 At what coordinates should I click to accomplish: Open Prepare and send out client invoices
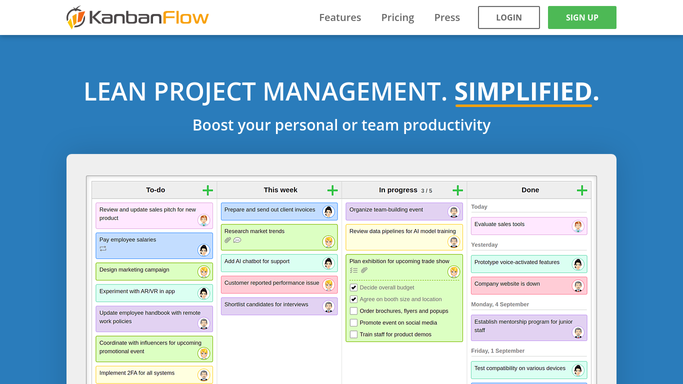(x=279, y=212)
